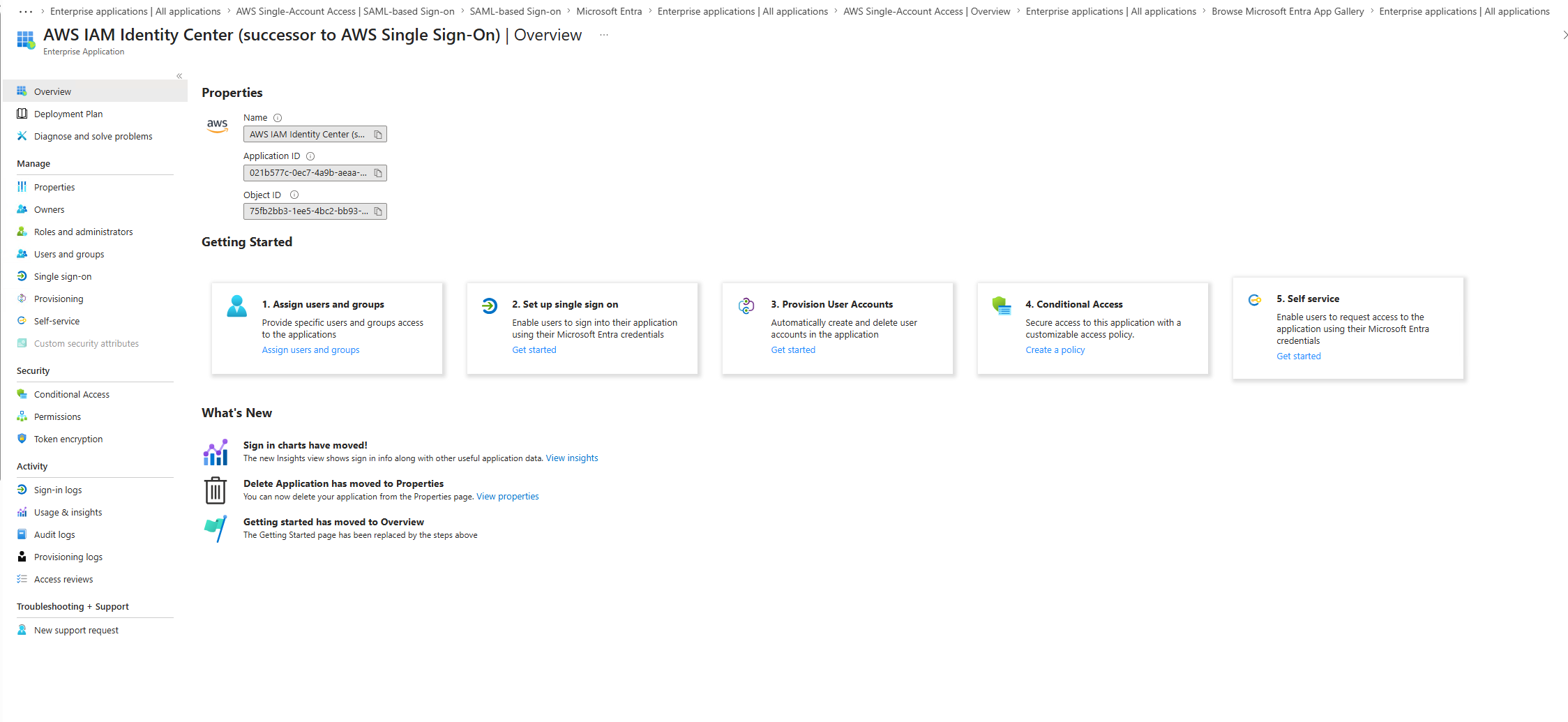
Task: Click the Deployment Plan book icon
Action: 22,114
